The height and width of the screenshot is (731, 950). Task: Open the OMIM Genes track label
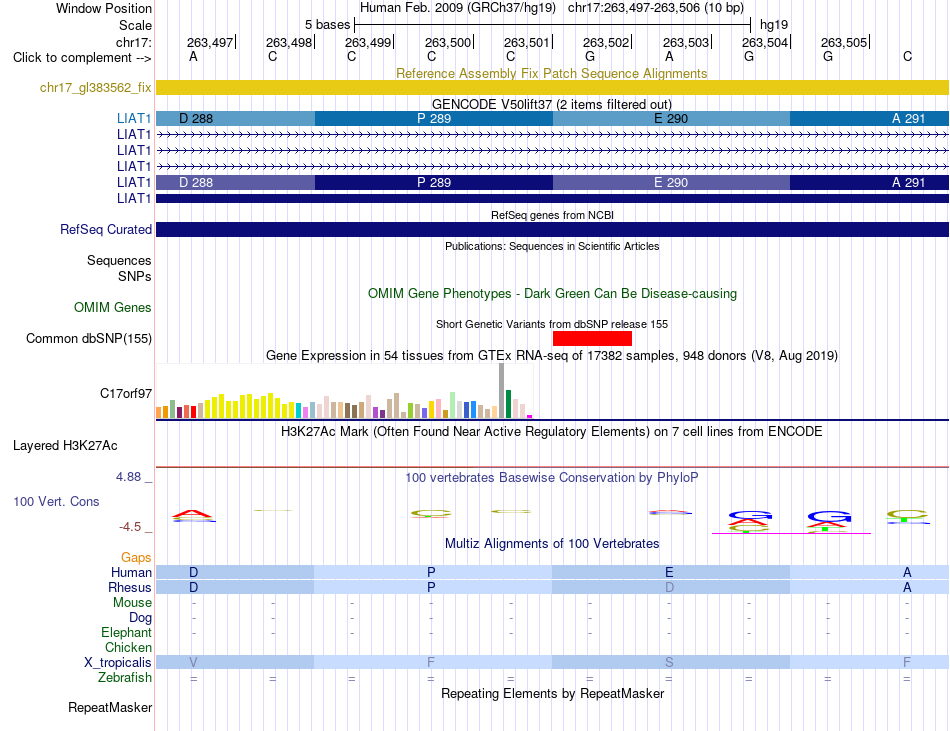click(x=113, y=308)
